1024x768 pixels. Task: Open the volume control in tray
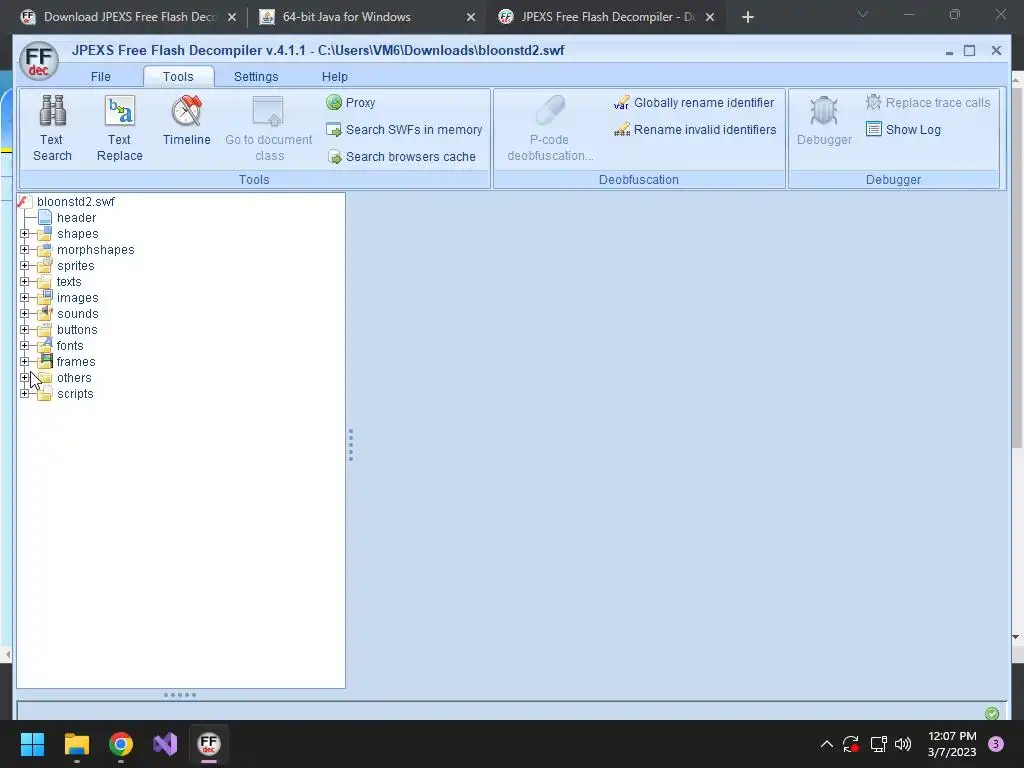click(x=903, y=744)
